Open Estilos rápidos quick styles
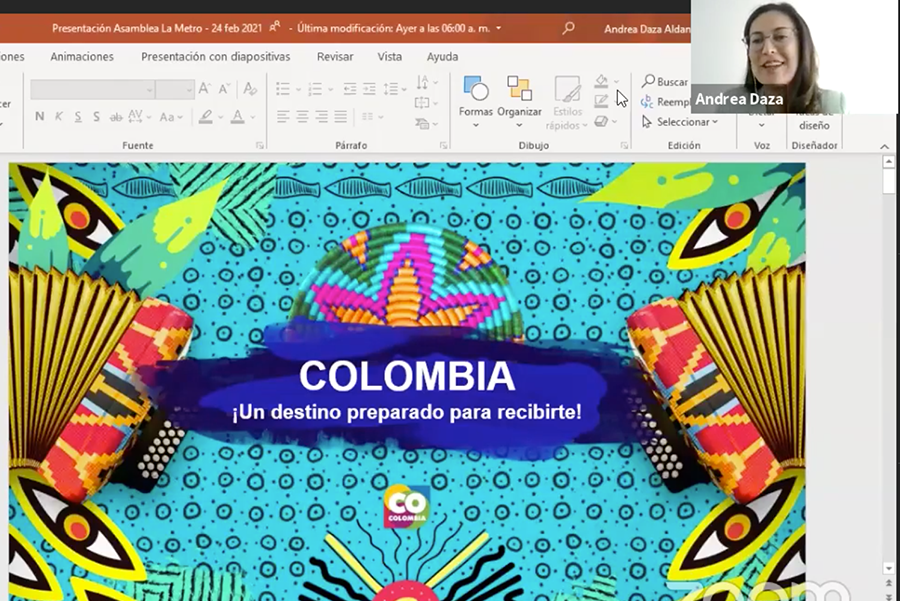 coord(567,103)
